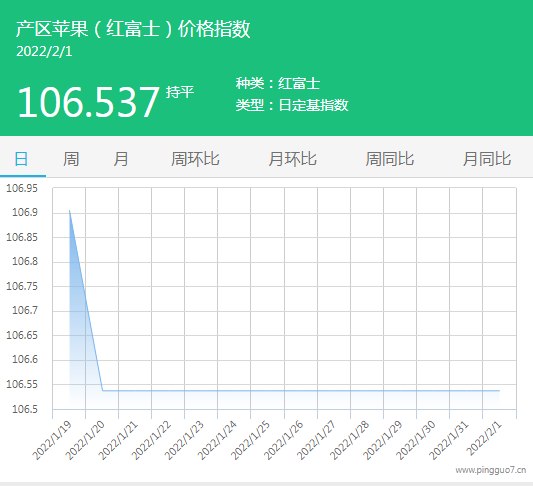The image size is (533, 486).
Task: Open the 月同比 tab
Action: (x=487, y=159)
